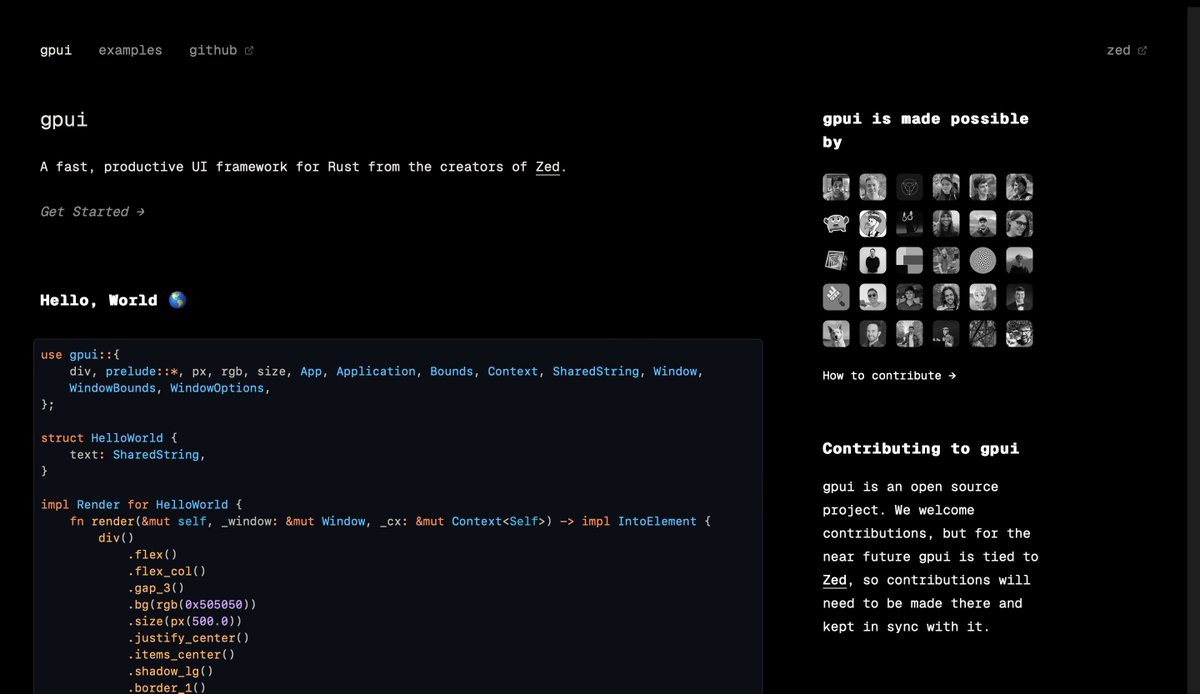The width and height of the screenshot is (1200, 694).
Task: Click 'WindowBounds, WindowOptions,' code line
Action: coord(170,388)
